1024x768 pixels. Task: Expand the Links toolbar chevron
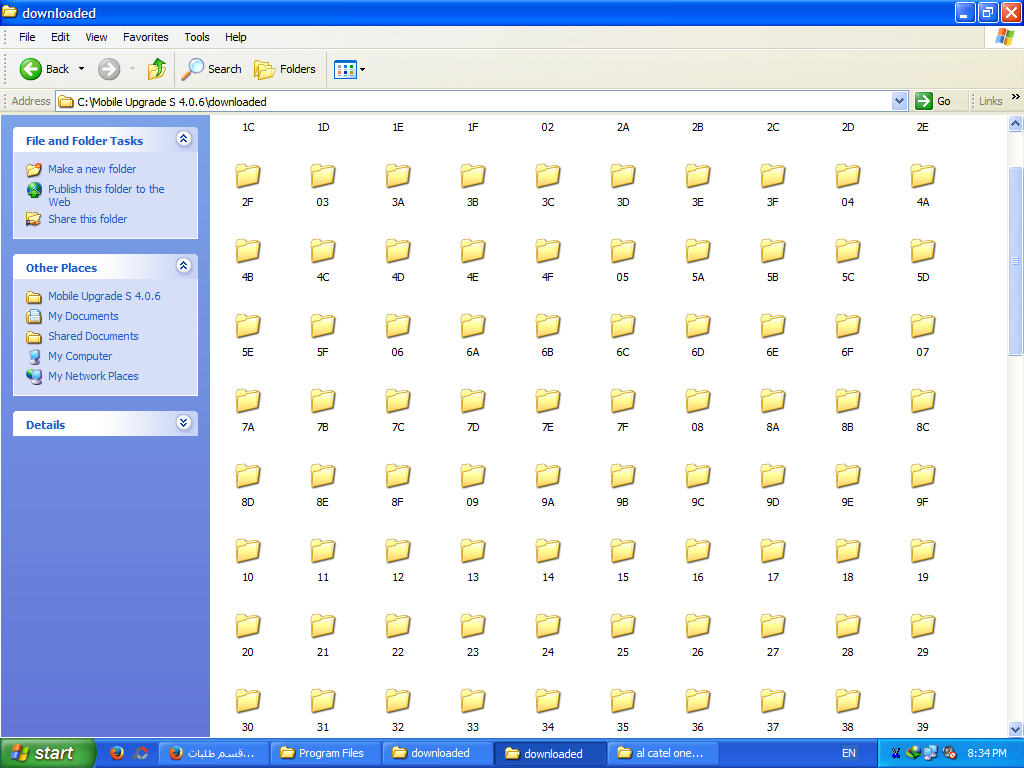(x=1016, y=97)
